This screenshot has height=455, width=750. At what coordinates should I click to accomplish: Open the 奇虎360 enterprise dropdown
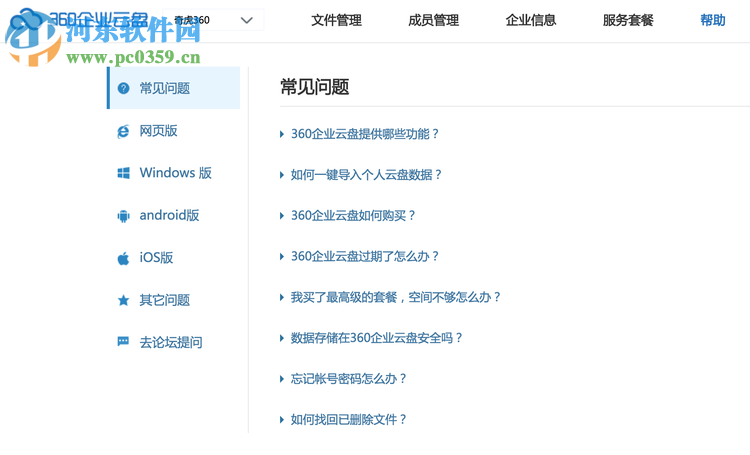pyautogui.click(x=213, y=20)
